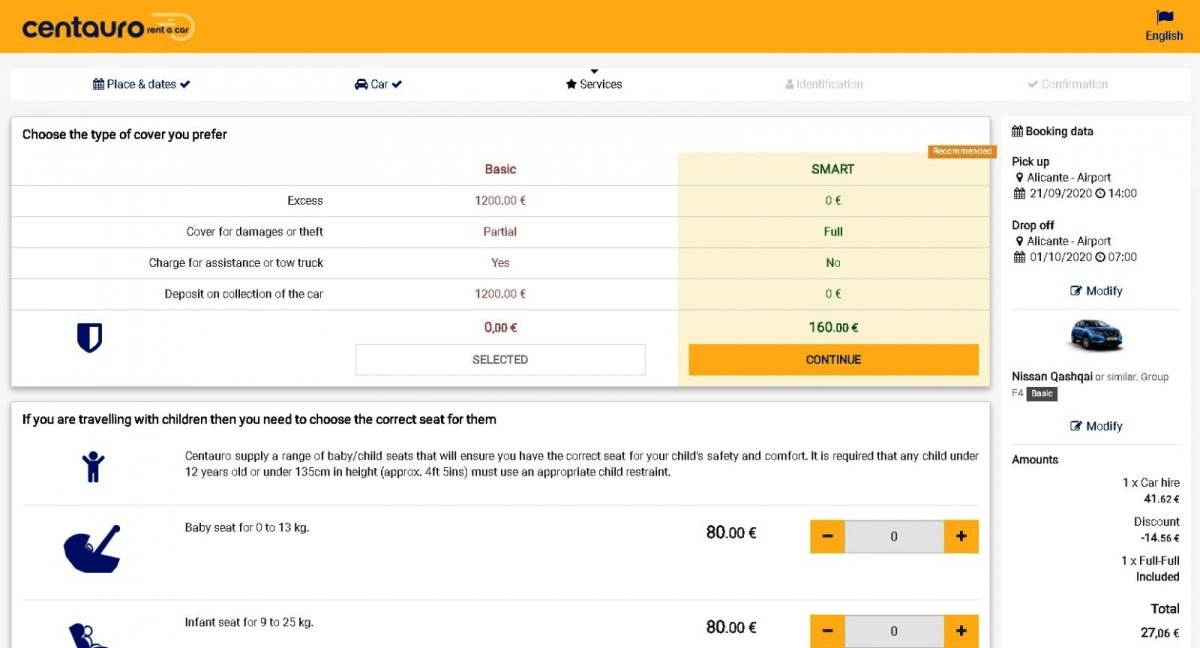The height and width of the screenshot is (648, 1200).
Task: Click the baby seat icon
Action: coord(92,548)
